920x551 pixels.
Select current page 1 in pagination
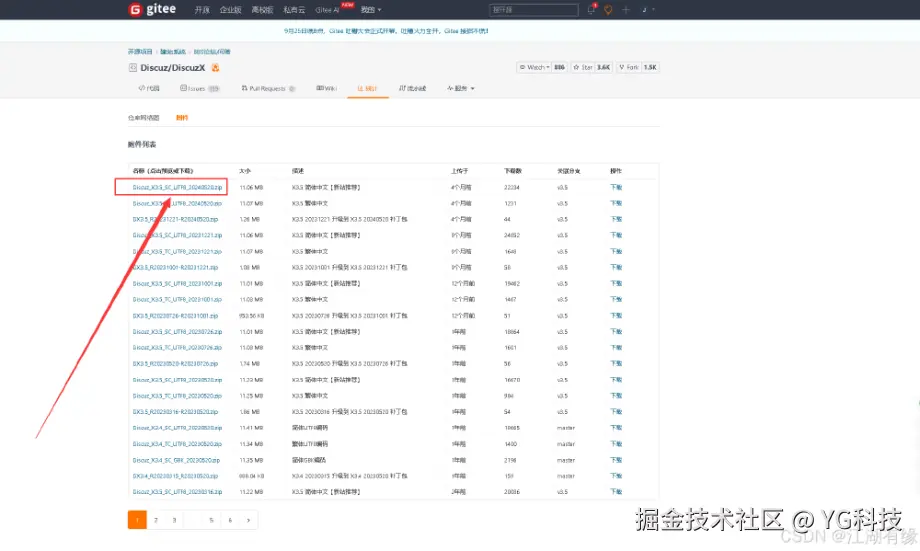(x=137, y=520)
